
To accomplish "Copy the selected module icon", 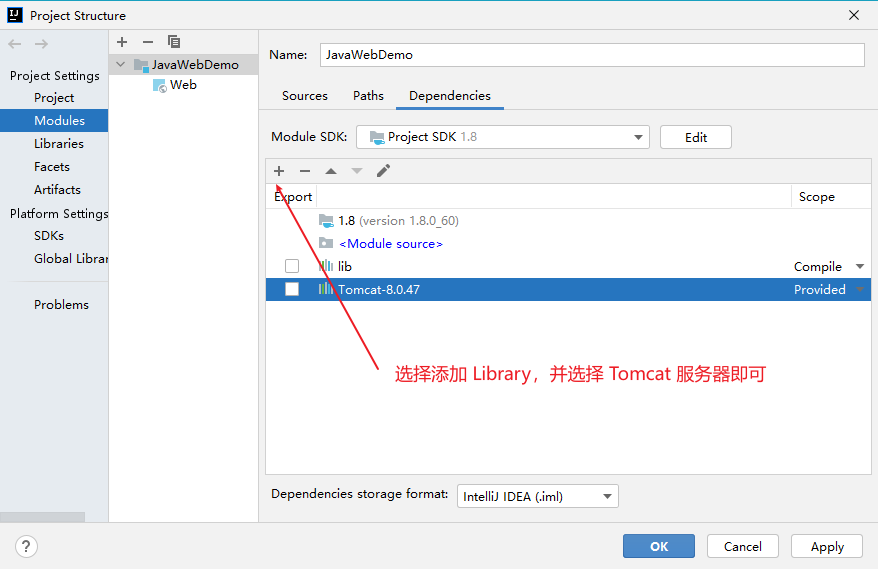I will point(174,42).
